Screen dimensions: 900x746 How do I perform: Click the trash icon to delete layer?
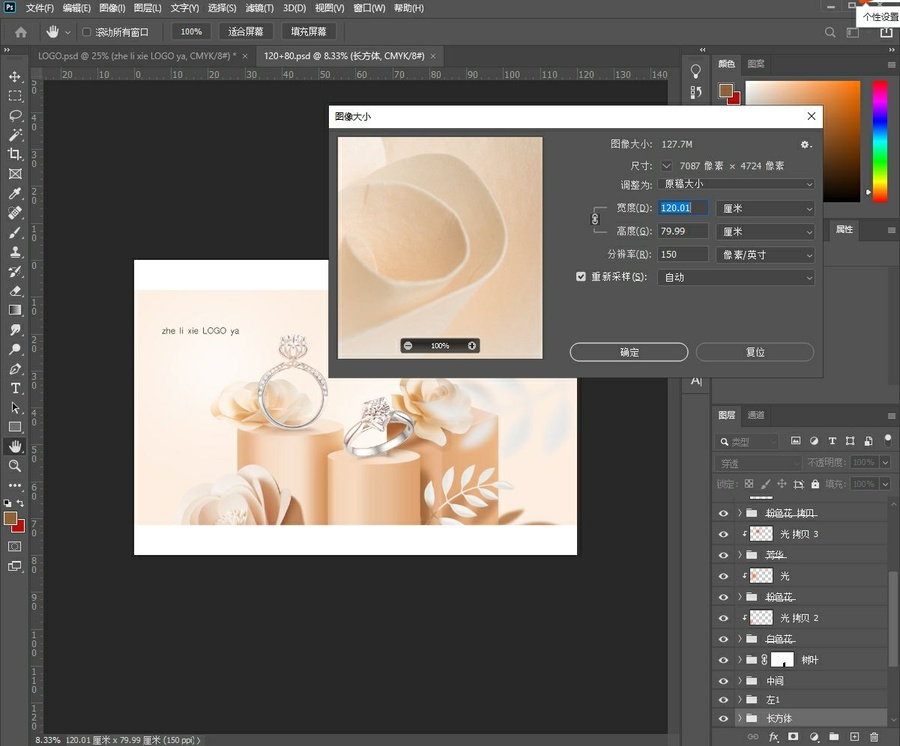click(874, 737)
